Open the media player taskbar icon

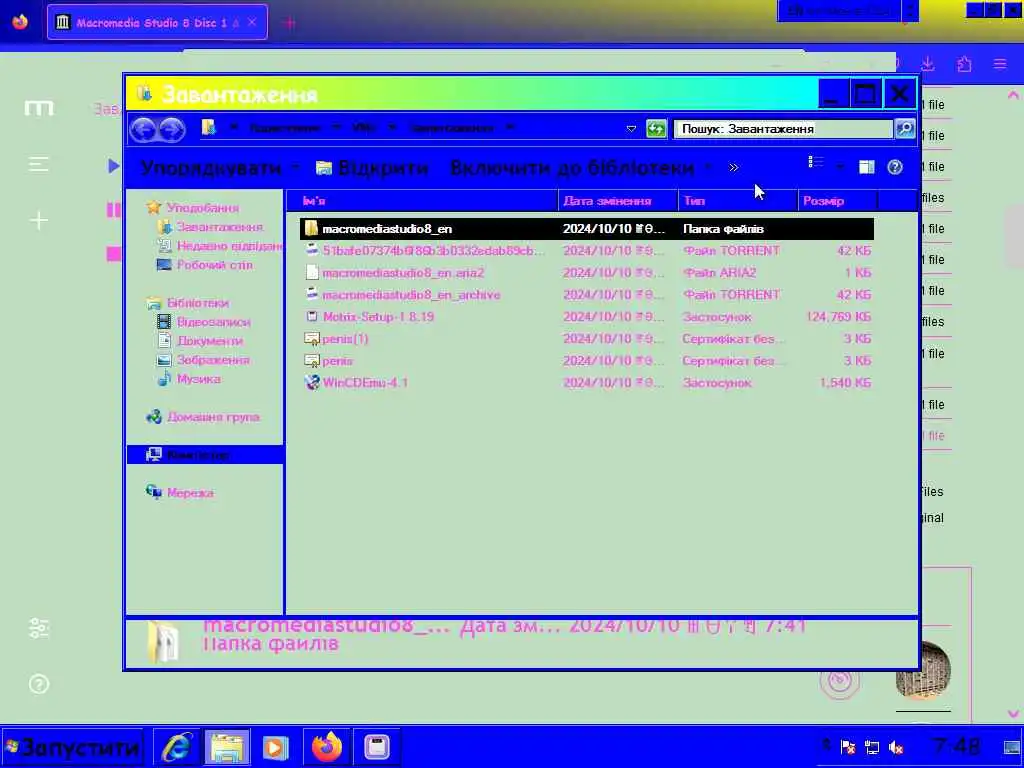pyautogui.click(x=276, y=747)
